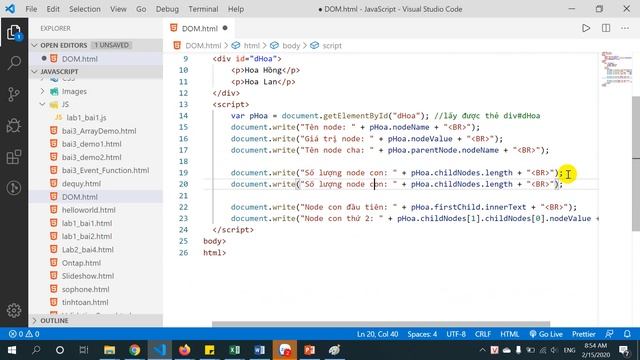Open bai3_ArrayDemo.html file
This screenshot has width=640, height=360.
[99, 131]
